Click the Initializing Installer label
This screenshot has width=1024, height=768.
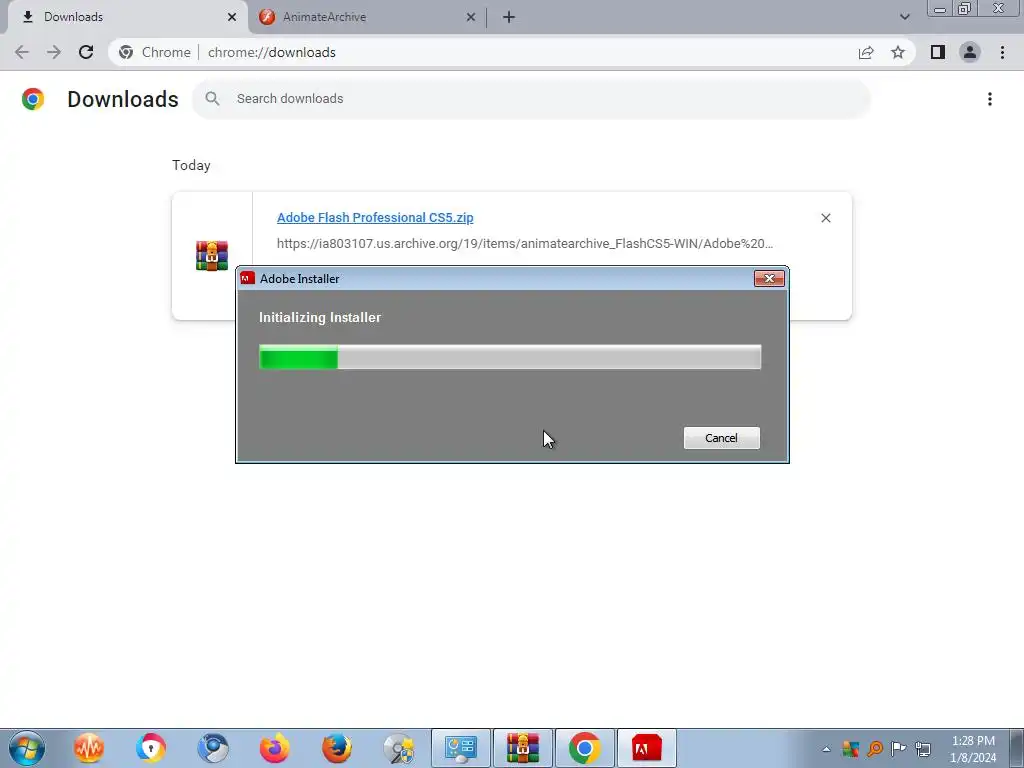[x=320, y=317]
